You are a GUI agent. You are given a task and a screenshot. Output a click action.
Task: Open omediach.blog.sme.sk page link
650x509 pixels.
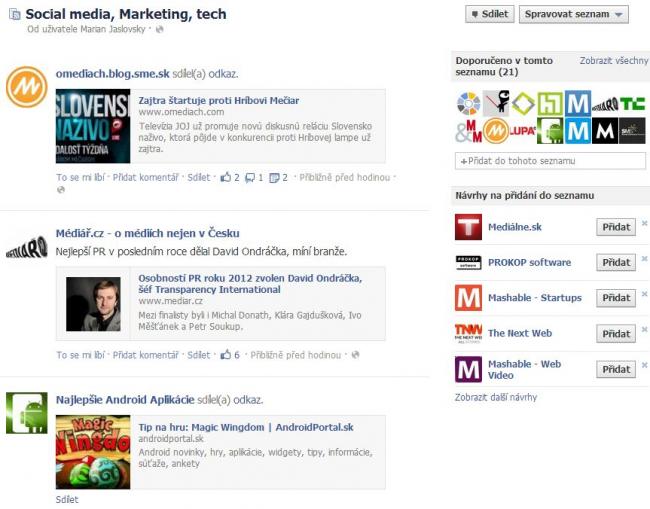112,74
